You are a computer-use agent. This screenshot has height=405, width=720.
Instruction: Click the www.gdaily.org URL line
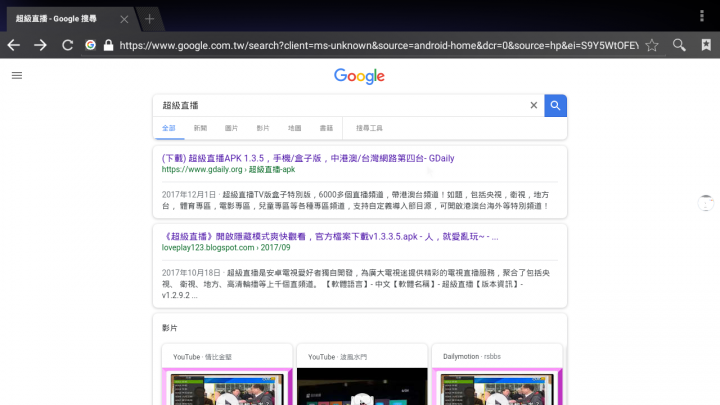pyautogui.click(x=228, y=169)
